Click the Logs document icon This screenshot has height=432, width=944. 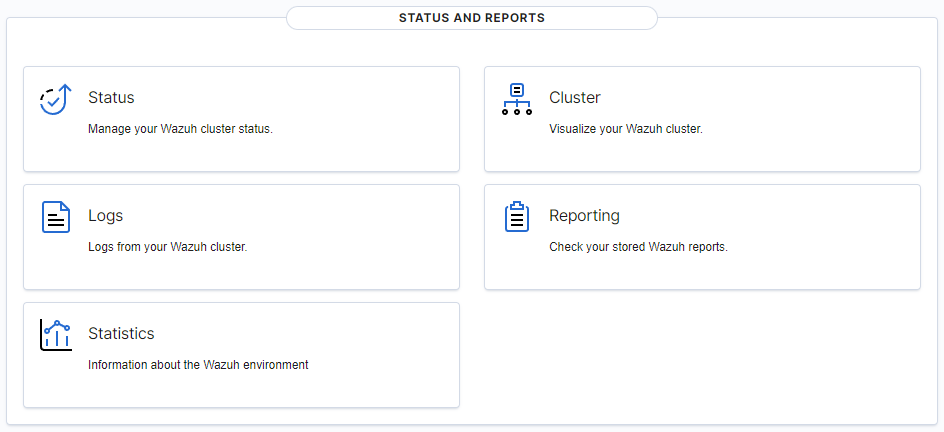(x=56, y=217)
